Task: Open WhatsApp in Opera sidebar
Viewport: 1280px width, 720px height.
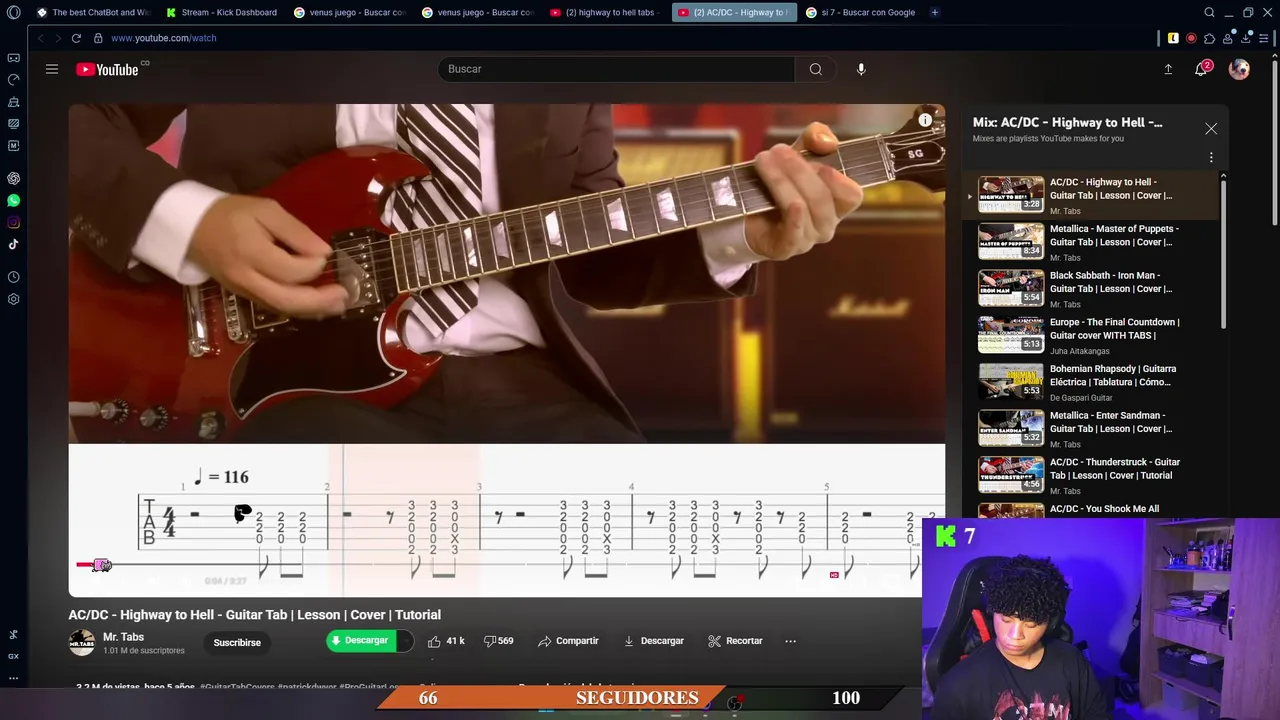Action: tap(13, 200)
